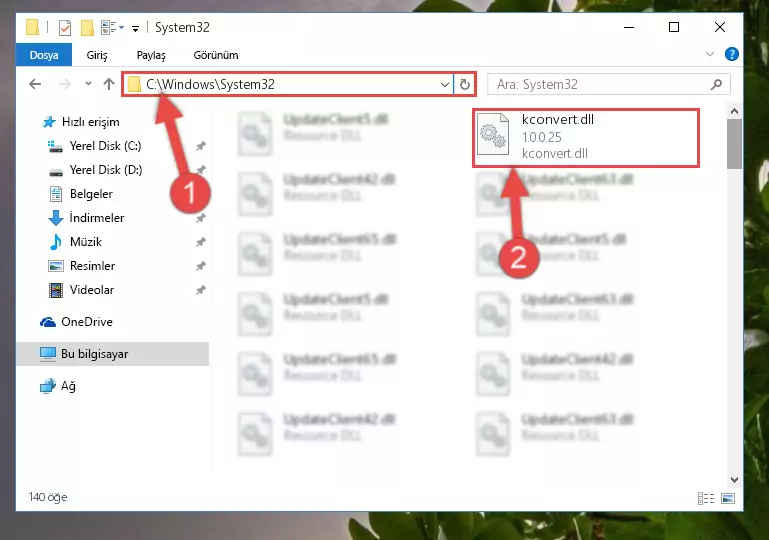Switch to details view icon in status bar

(706, 498)
